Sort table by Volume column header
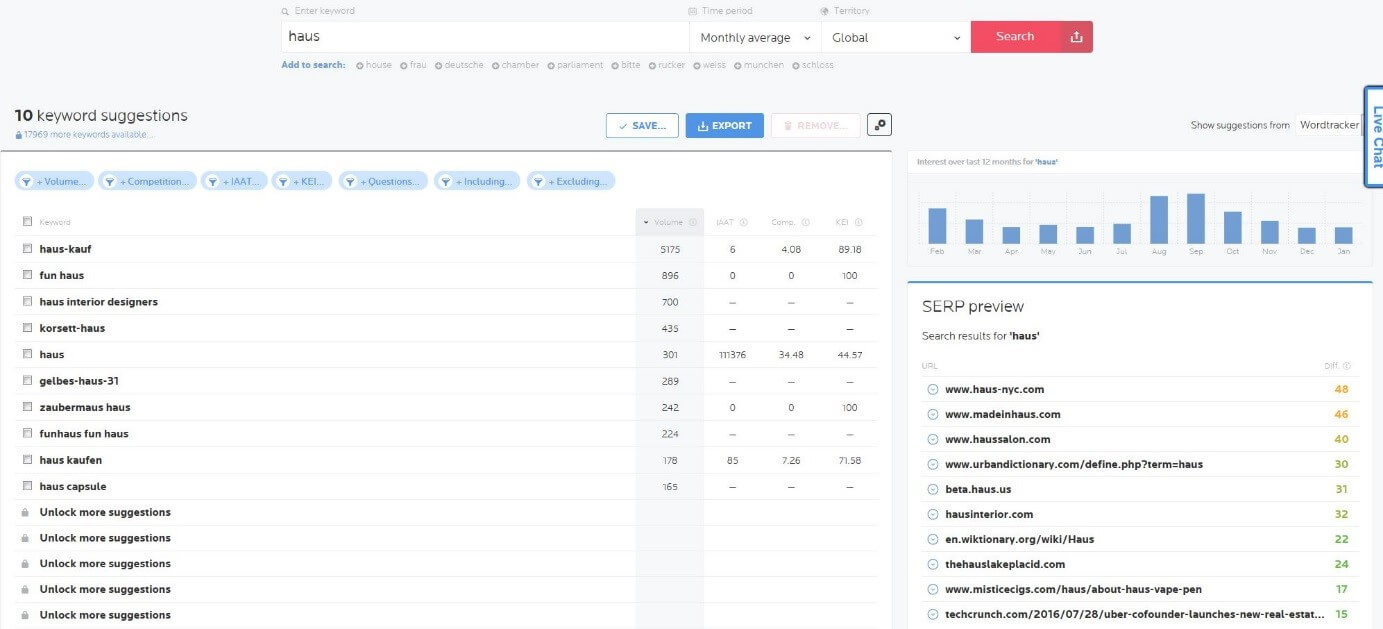This screenshot has height=629, width=1383. 669,222
